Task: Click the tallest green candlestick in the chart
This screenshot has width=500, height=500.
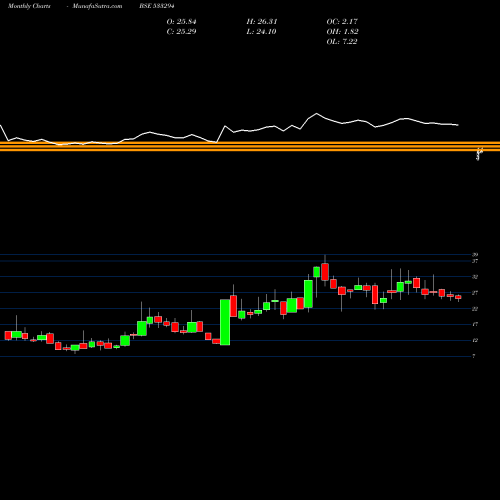Action: pos(225,322)
